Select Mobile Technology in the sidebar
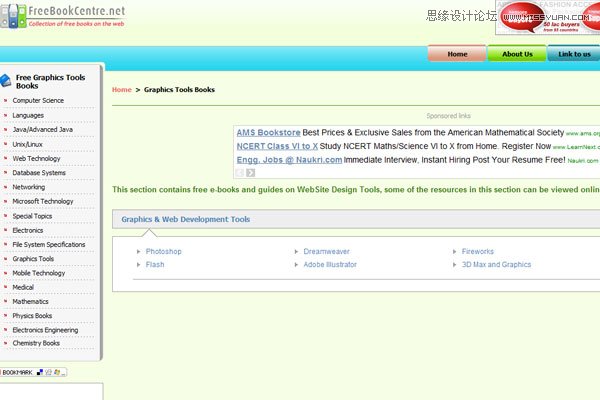This screenshot has width=600, height=400. (x=39, y=273)
